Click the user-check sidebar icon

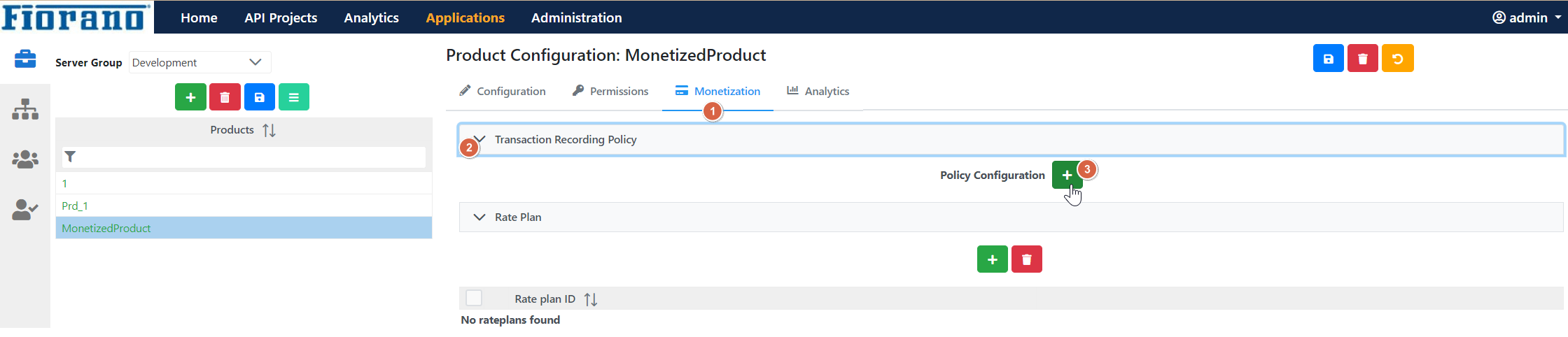pyautogui.click(x=25, y=210)
